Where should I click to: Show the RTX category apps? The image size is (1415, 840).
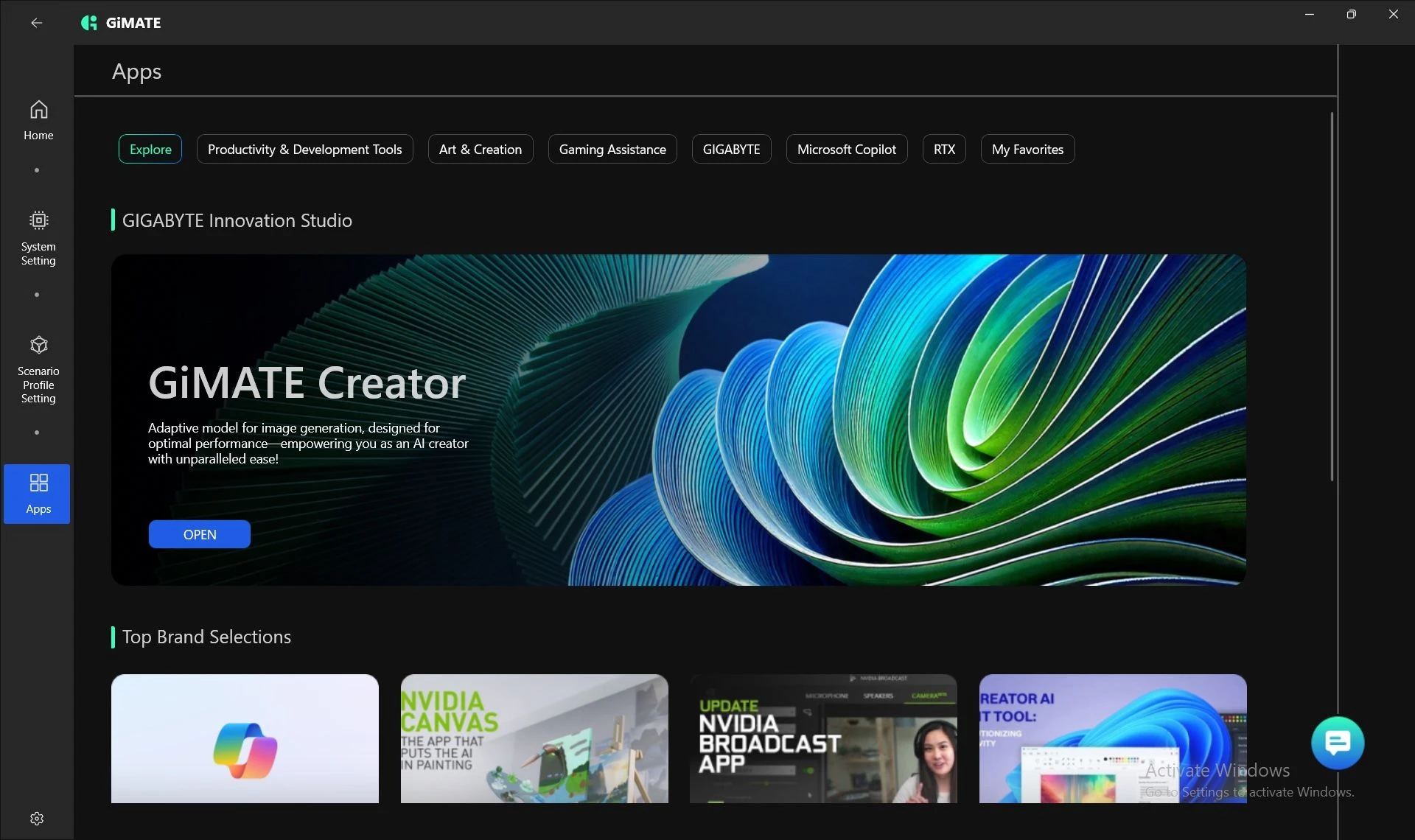tap(943, 150)
